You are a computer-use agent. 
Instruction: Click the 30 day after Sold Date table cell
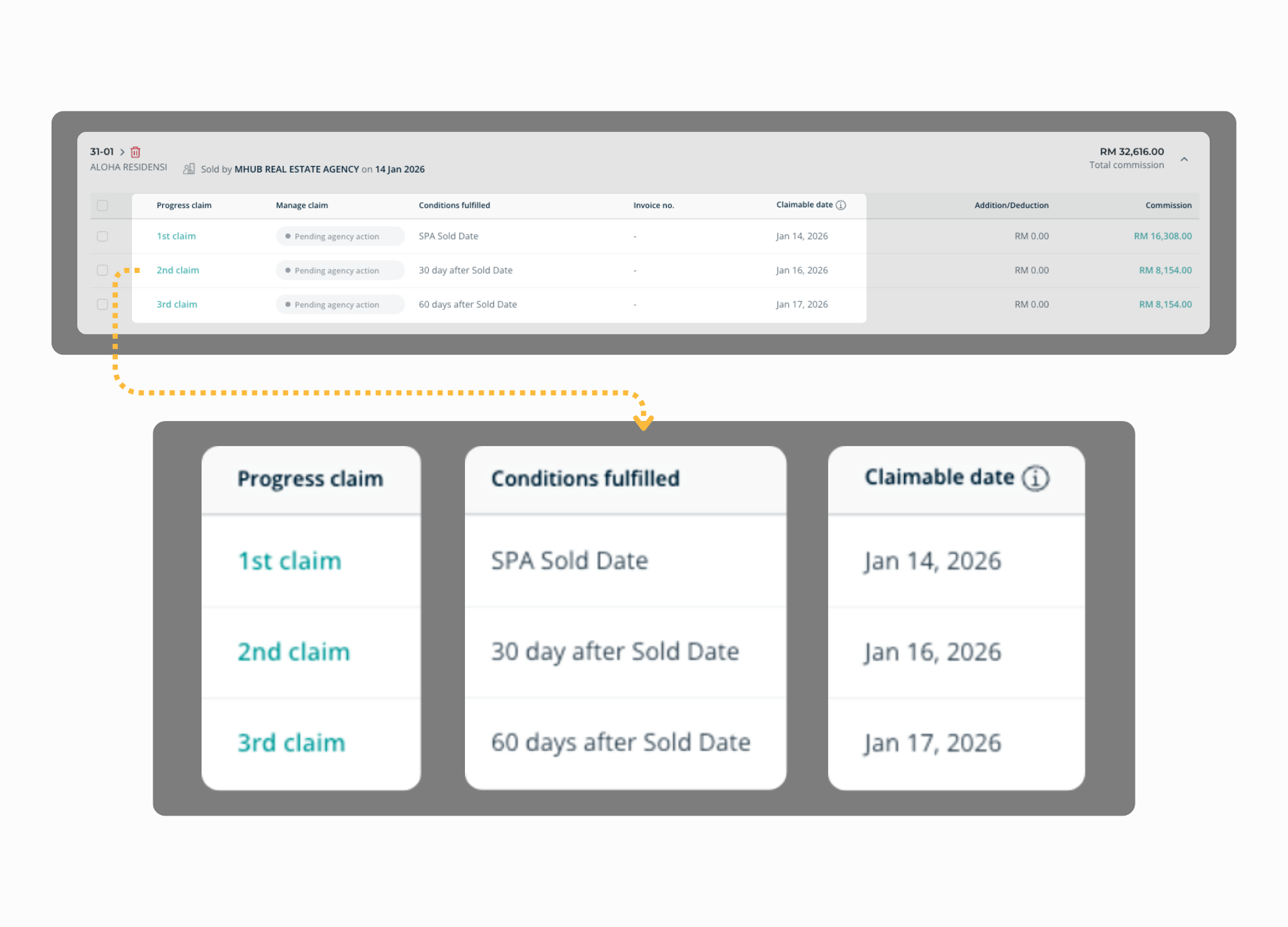pos(466,270)
